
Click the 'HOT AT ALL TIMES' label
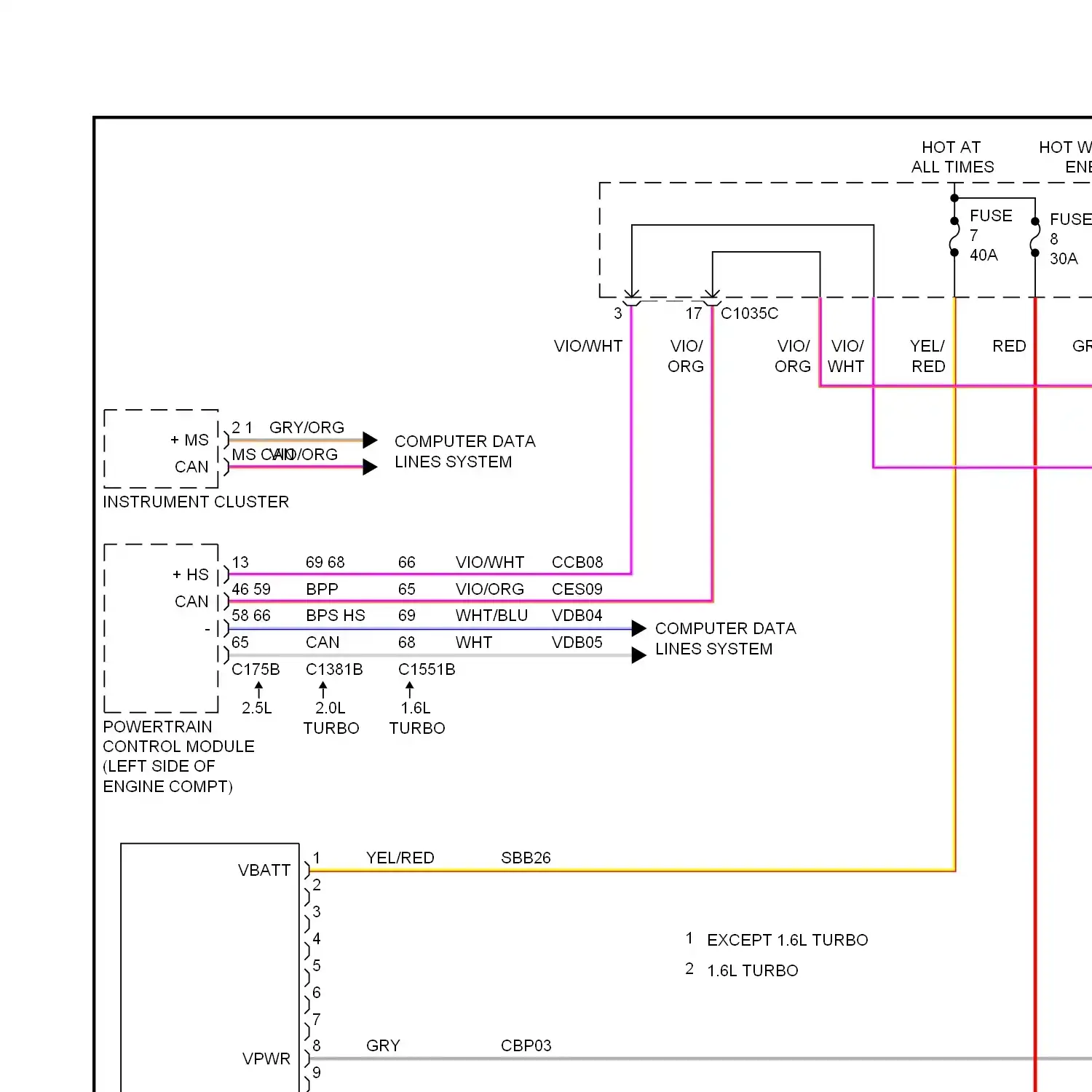coord(952,157)
